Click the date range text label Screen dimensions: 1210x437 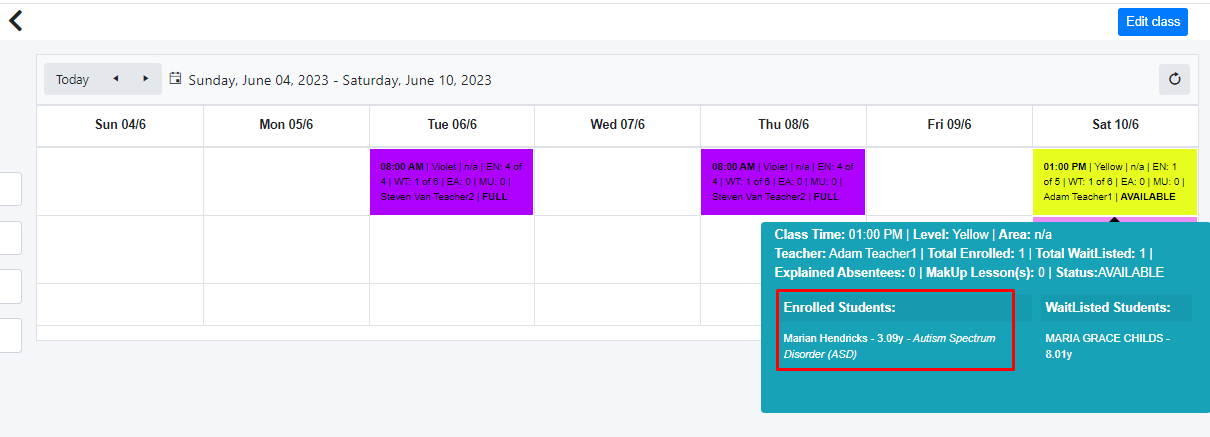coord(340,80)
